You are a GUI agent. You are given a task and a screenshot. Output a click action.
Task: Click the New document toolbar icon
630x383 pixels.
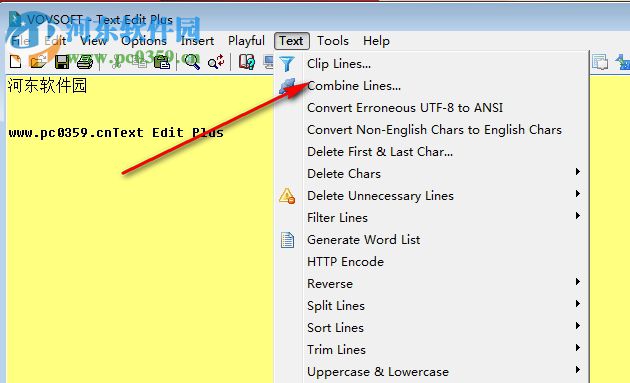coord(16,62)
